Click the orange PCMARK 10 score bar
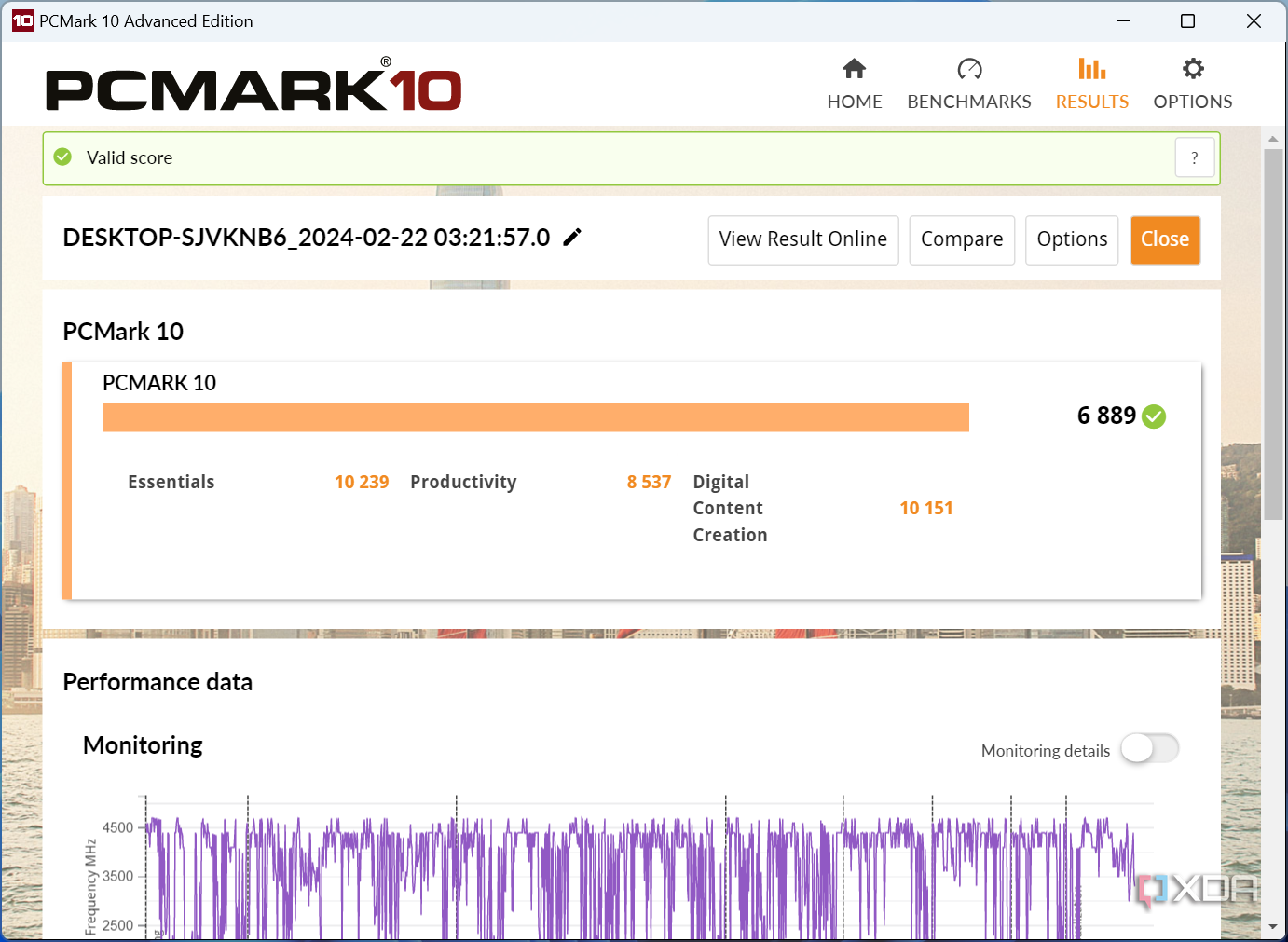 (536, 417)
